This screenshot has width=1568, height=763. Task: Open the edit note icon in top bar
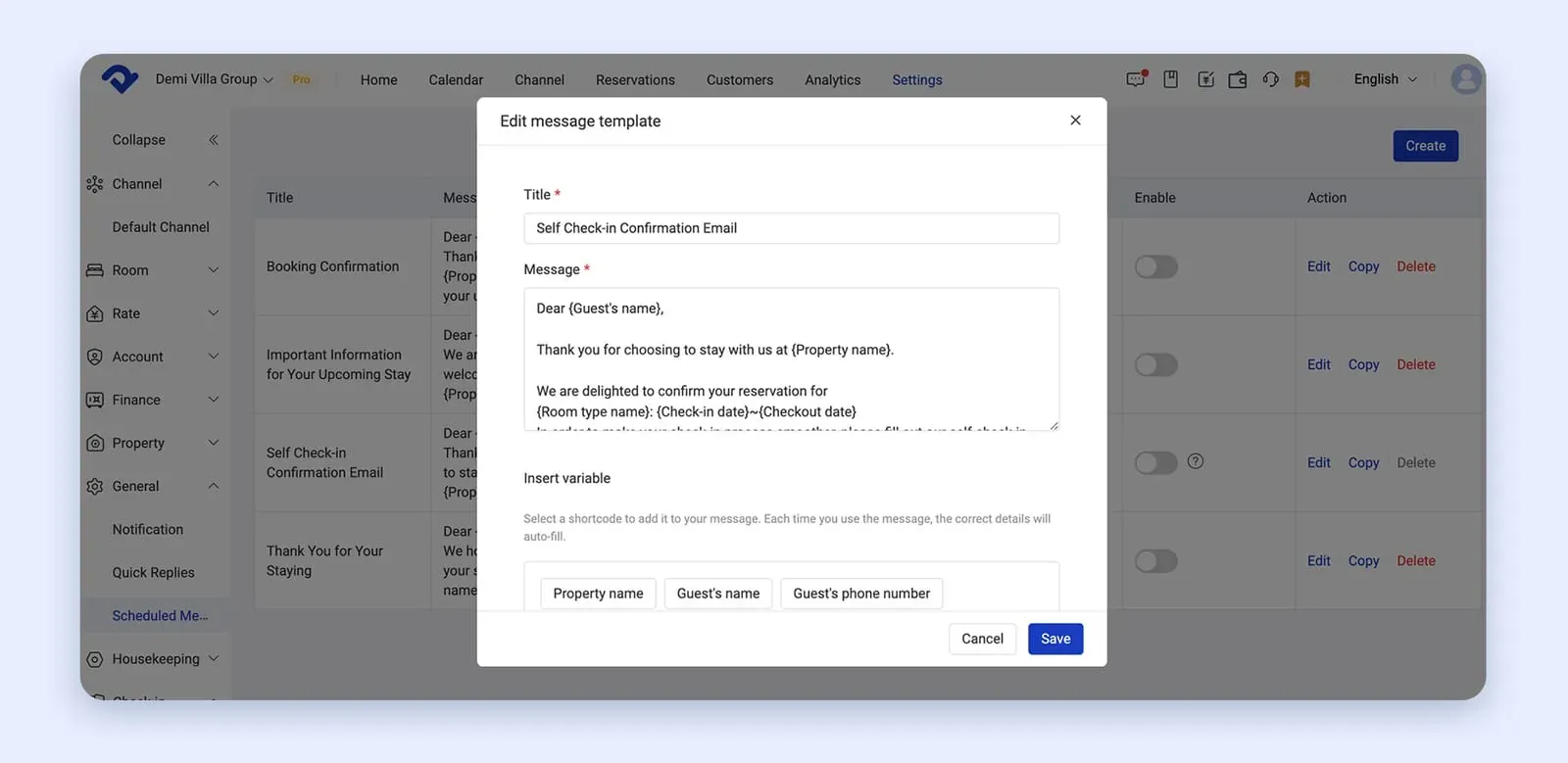pos(1205,79)
